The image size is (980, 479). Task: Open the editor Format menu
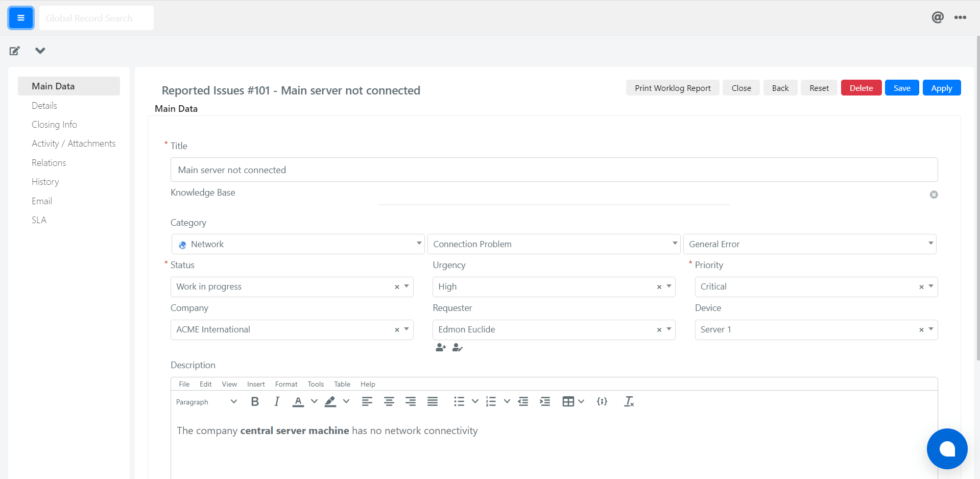tap(286, 384)
